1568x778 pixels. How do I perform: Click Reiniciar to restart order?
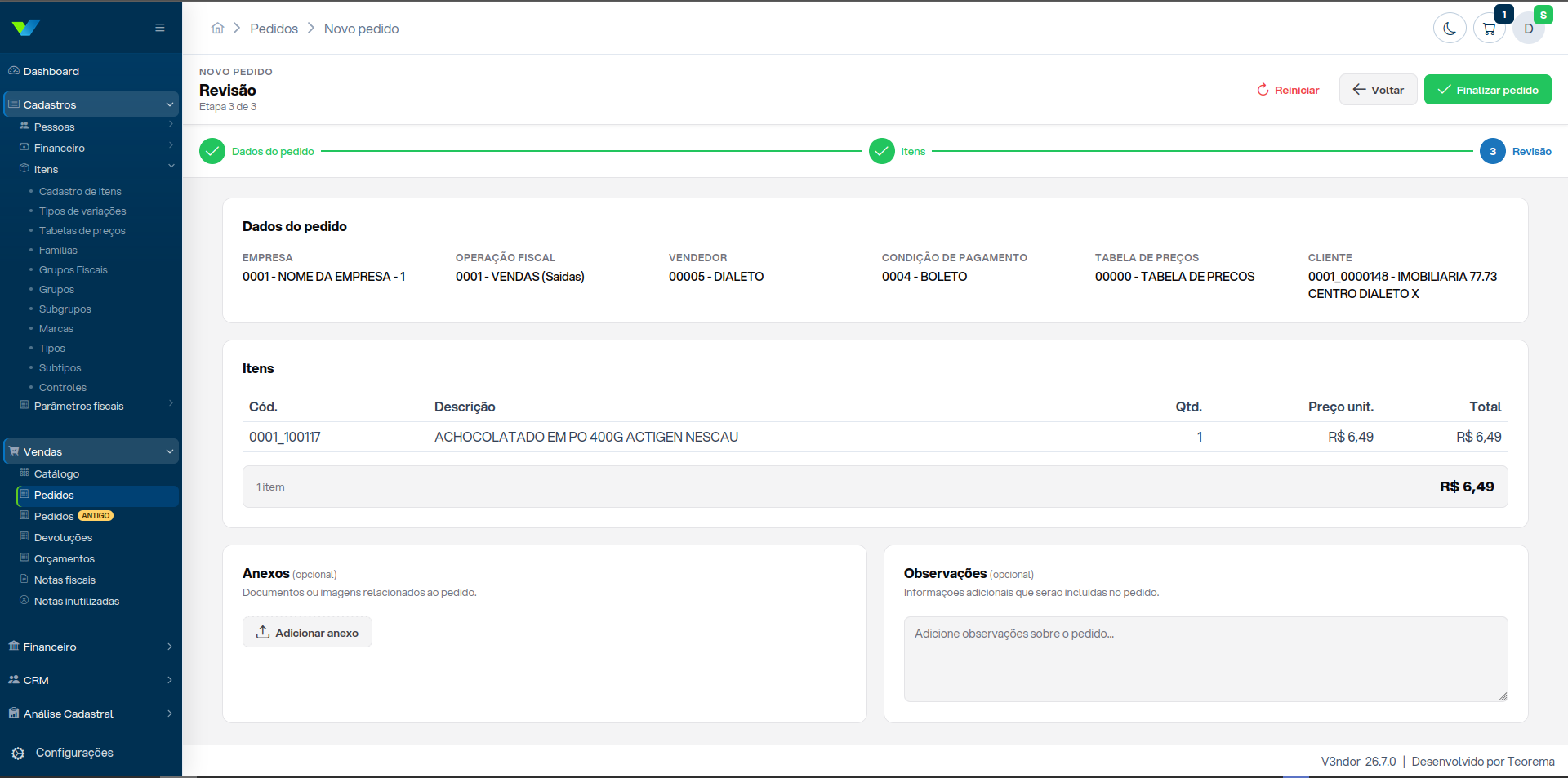tap(1288, 90)
